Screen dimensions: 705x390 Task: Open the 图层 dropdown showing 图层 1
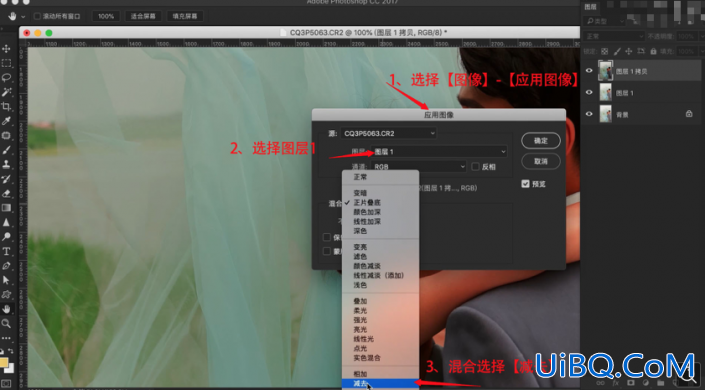(439, 152)
